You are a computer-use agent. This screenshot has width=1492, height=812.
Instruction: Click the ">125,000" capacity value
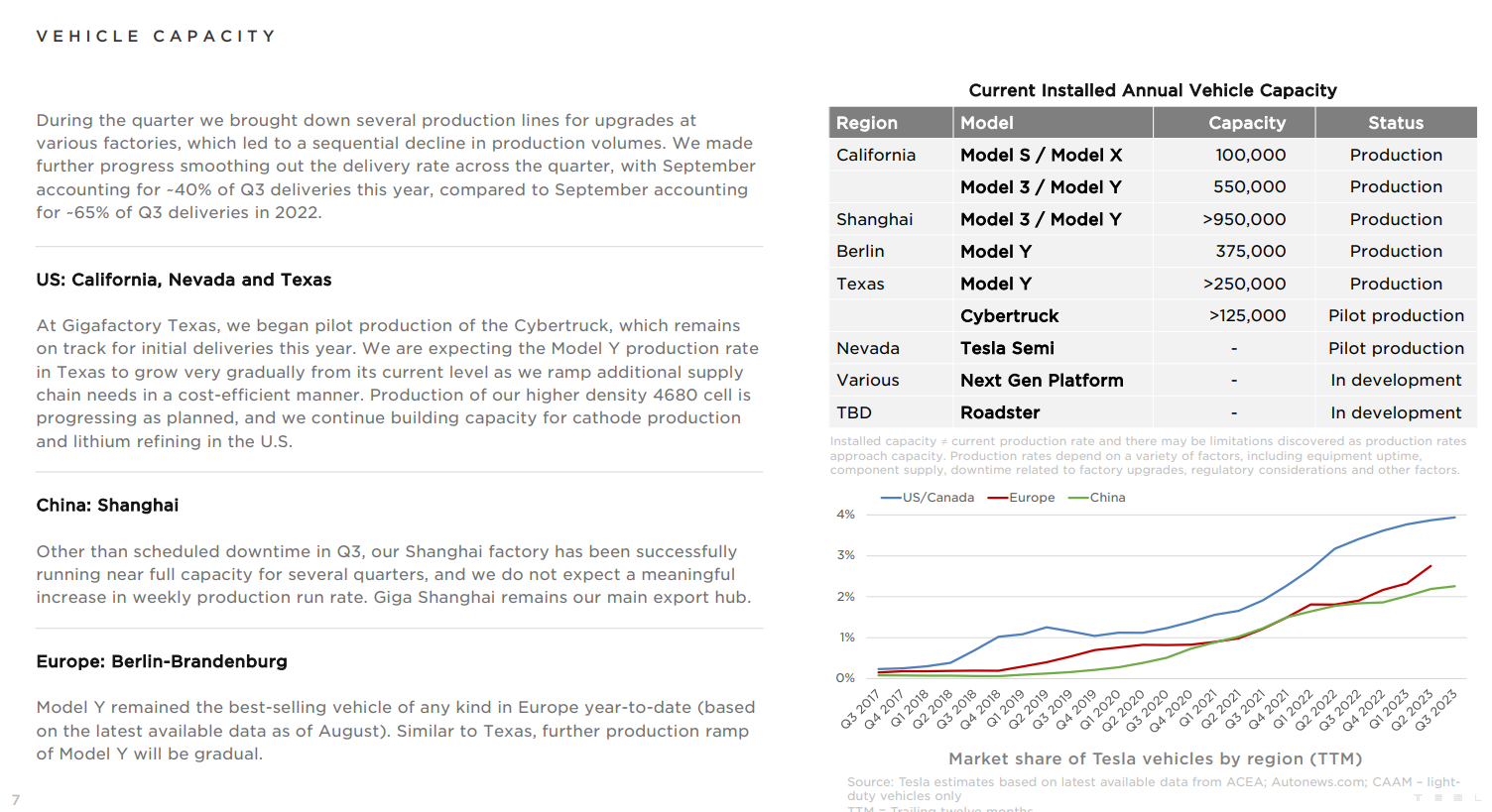coord(1248,315)
